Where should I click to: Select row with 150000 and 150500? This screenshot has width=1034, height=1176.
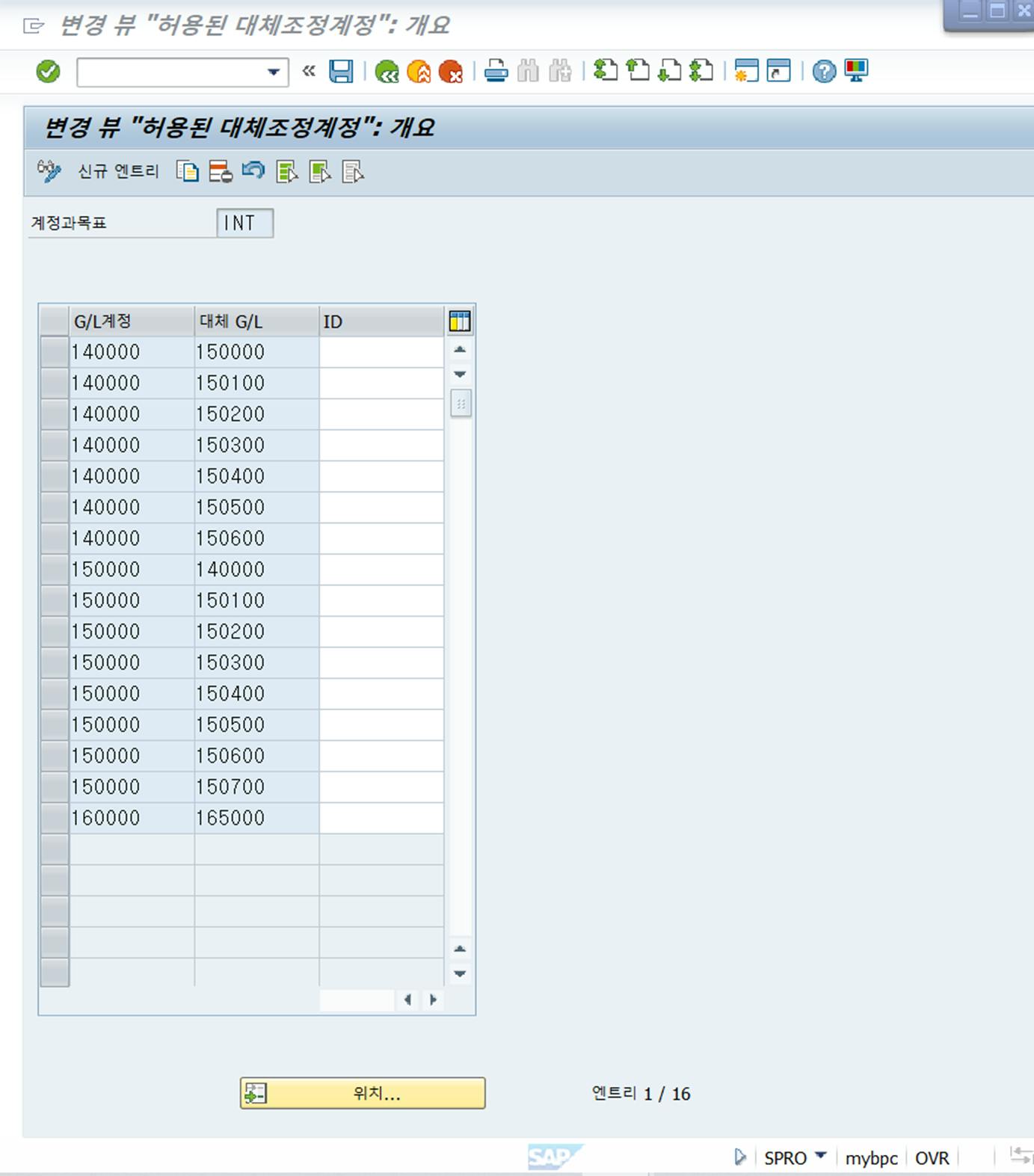click(x=55, y=725)
